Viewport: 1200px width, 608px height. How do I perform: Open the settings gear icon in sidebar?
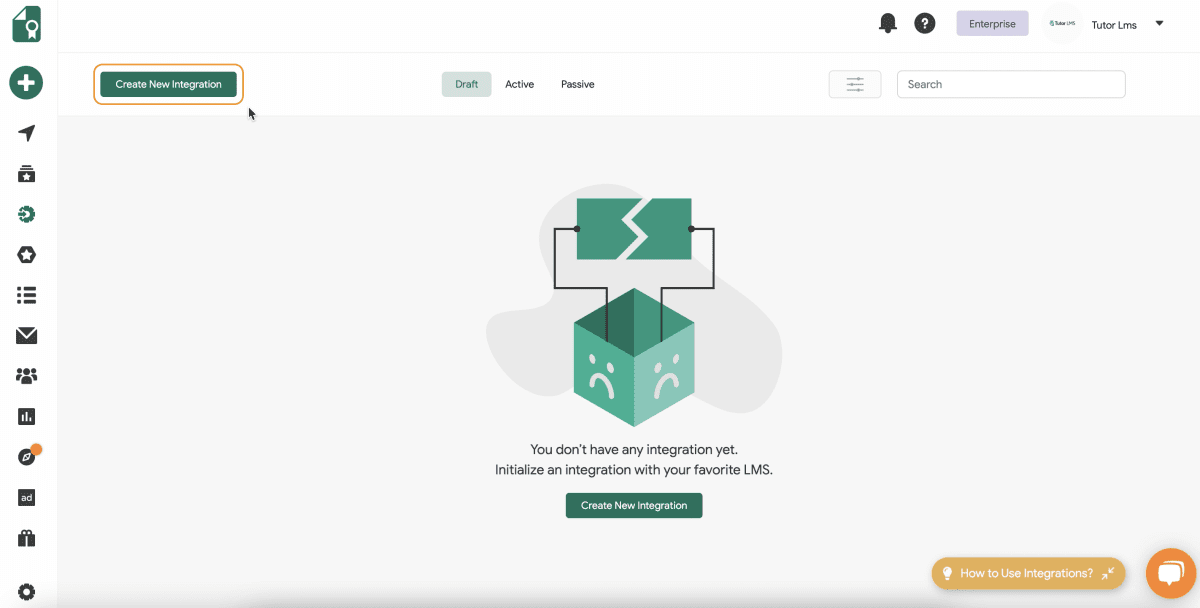(x=26, y=591)
